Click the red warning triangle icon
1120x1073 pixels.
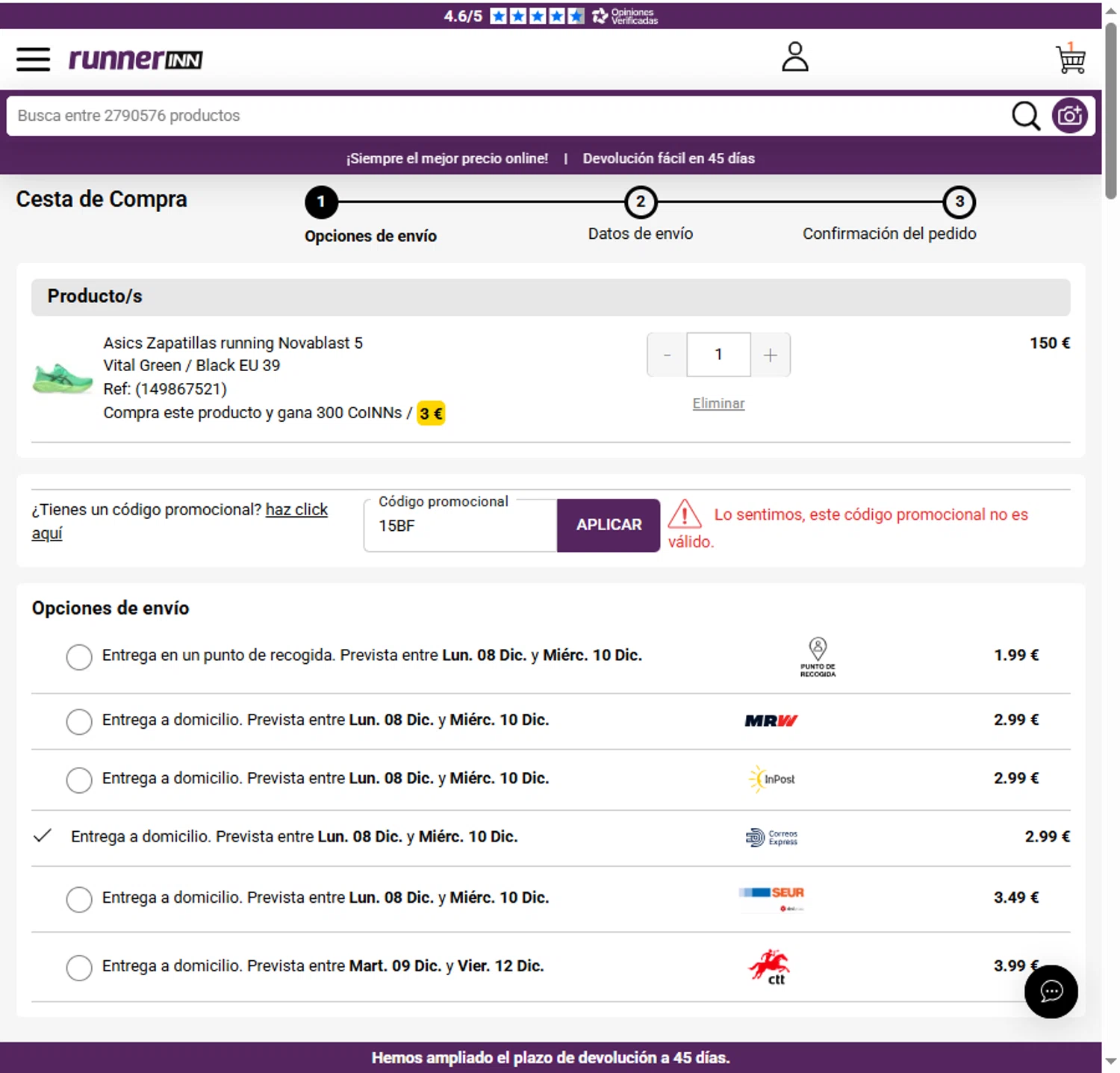tap(685, 514)
